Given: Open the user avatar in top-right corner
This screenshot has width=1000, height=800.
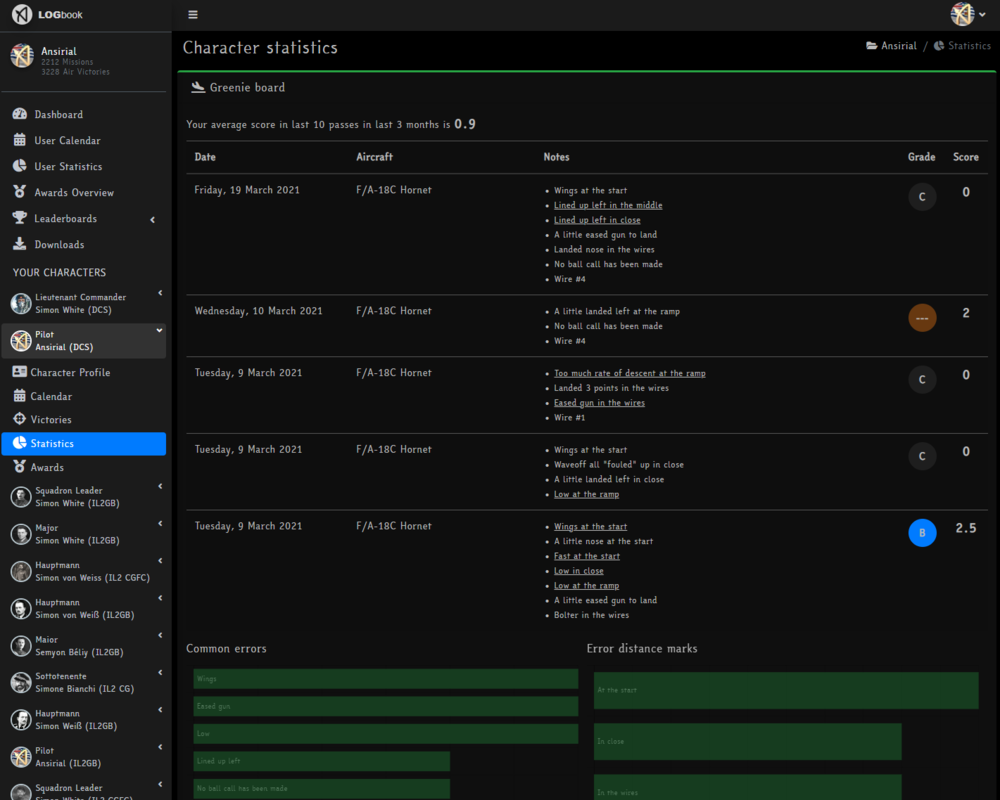Looking at the screenshot, I should (x=963, y=14).
